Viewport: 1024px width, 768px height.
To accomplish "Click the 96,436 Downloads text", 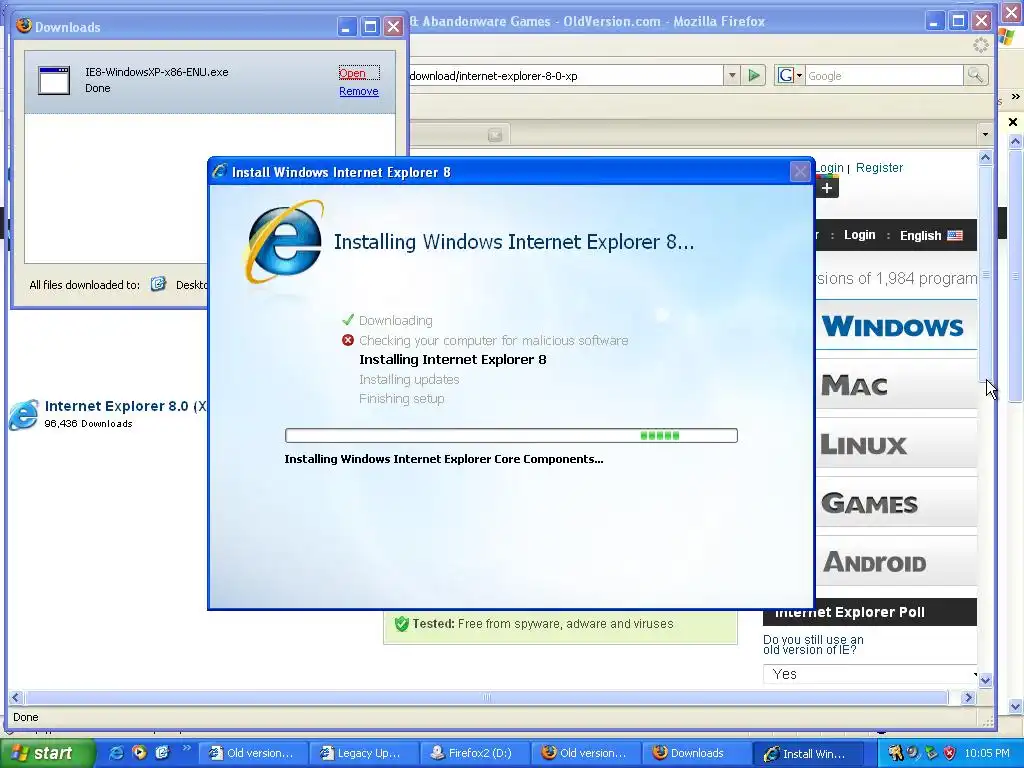I will point(88,424).
